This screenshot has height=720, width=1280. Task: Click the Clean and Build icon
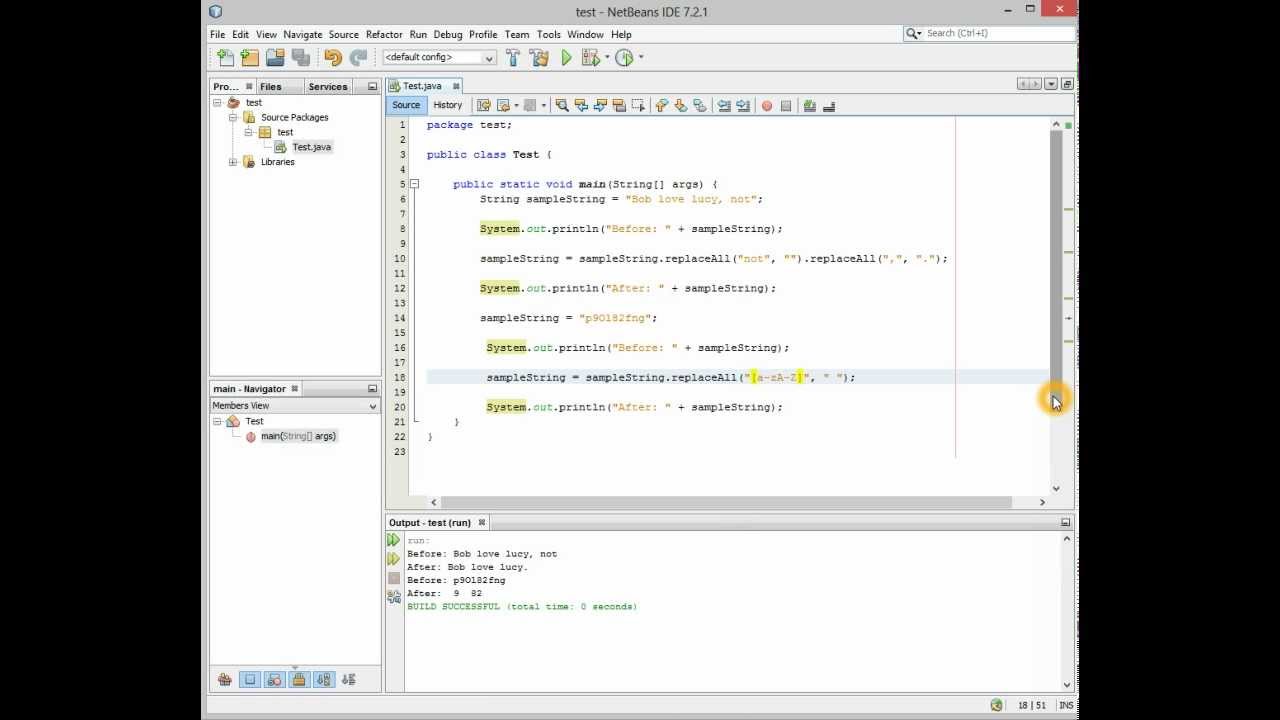coord(539,58)
